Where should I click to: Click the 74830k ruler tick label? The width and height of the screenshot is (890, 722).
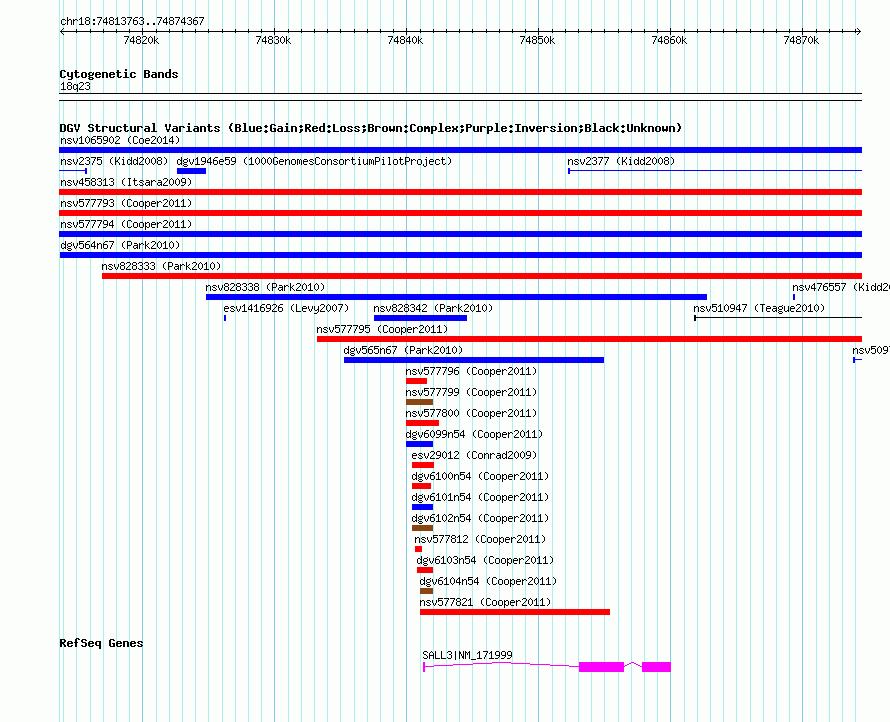point(274,40)
